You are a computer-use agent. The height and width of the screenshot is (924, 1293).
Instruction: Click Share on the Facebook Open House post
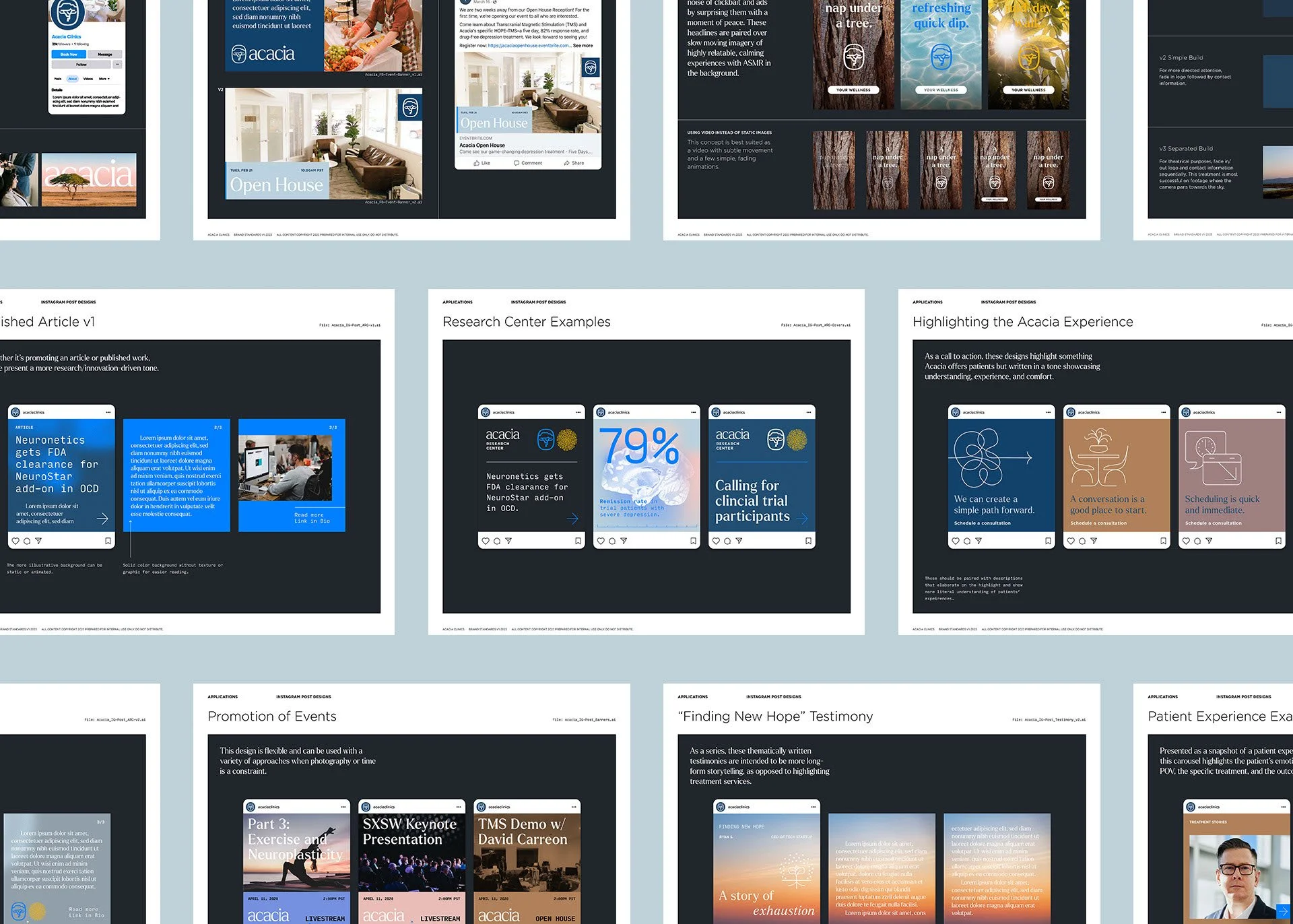click(574, 163)
